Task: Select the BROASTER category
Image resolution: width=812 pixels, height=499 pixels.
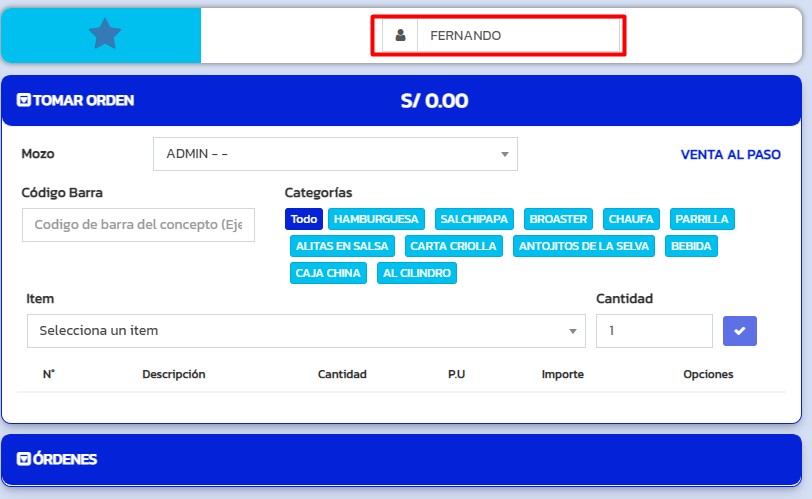Action: (559, 219)
